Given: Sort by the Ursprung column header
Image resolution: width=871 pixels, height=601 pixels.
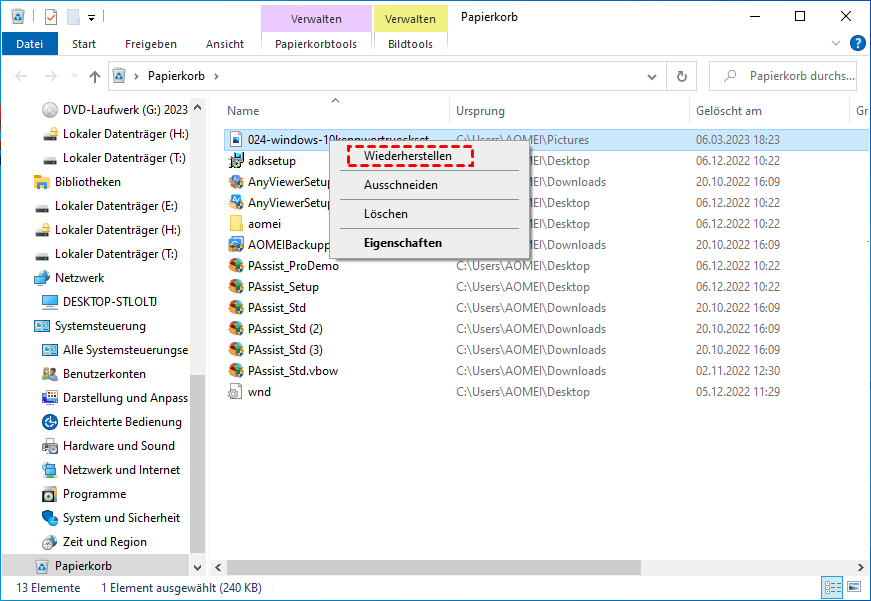Looking at the screenshot, I should pos(480,111).
